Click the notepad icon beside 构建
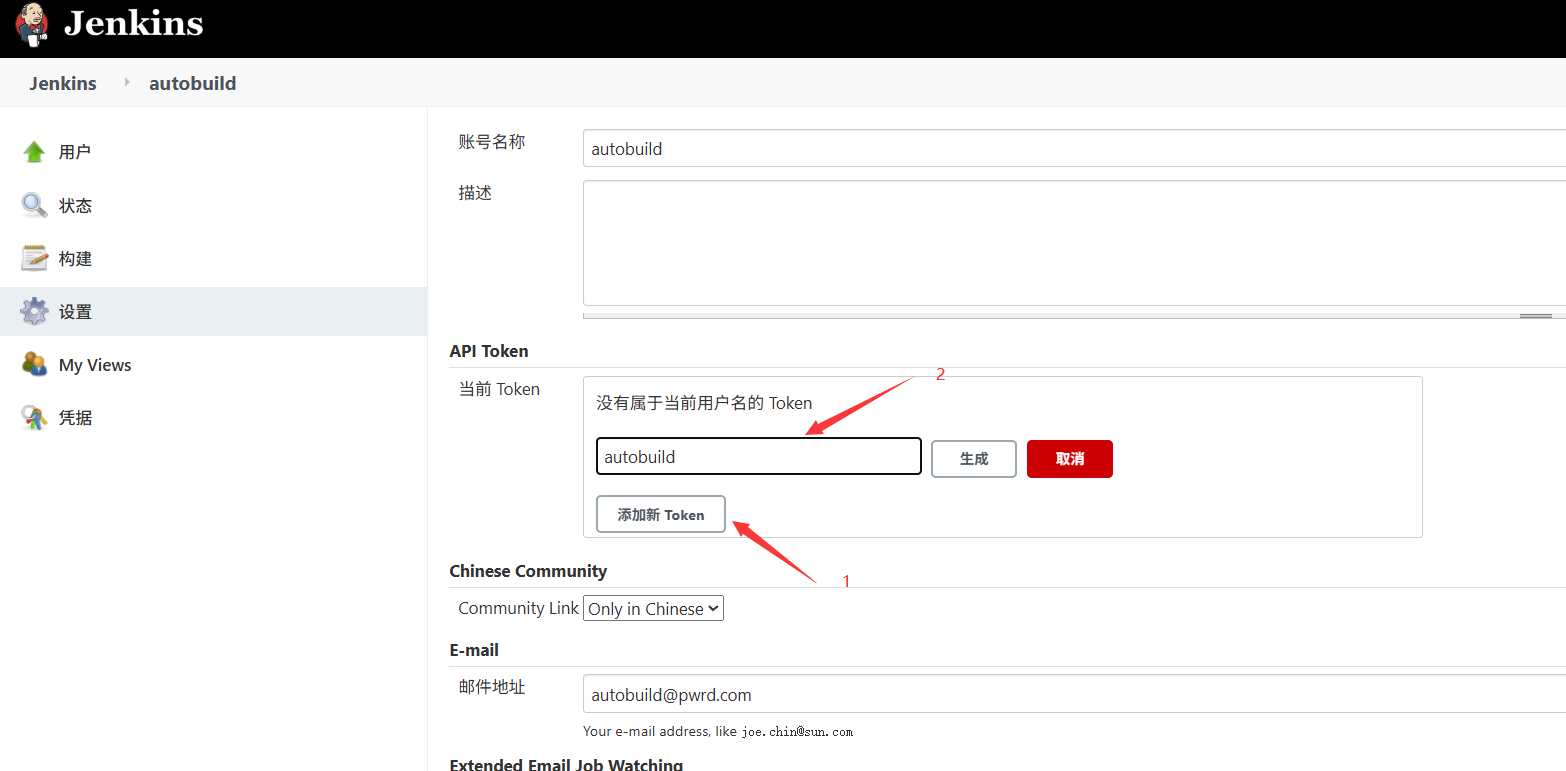Image resolution: width=1566 pixels, height=771 pixels. point(34,258)
